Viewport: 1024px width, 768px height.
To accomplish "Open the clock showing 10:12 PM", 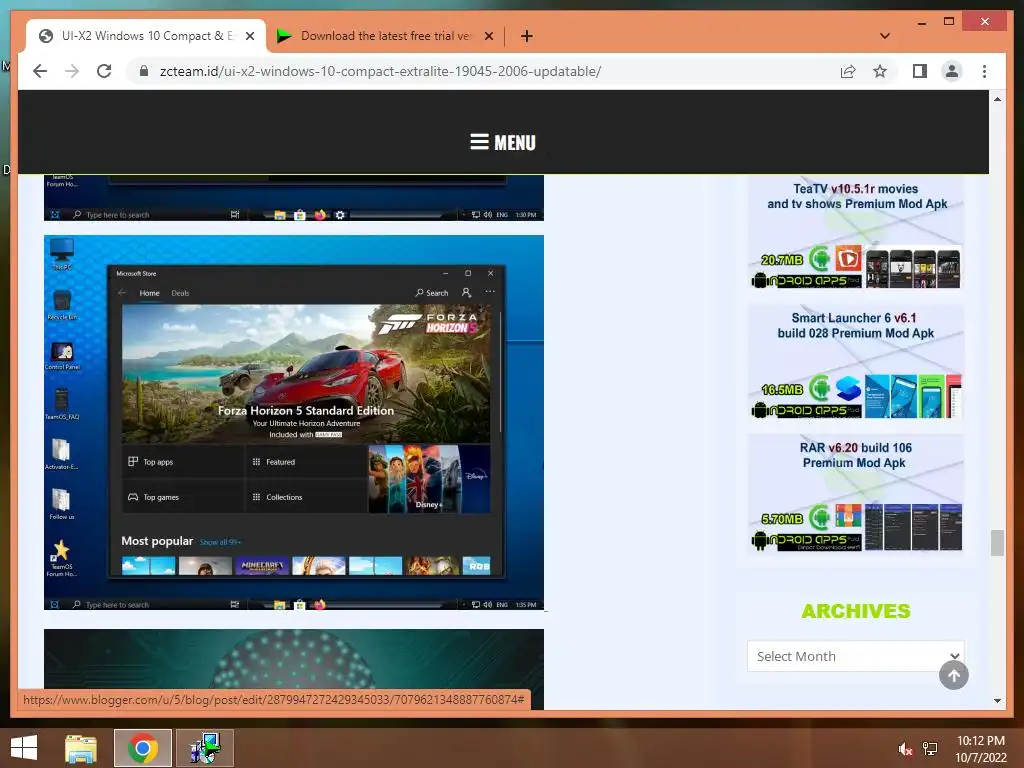I will [981, 749].
